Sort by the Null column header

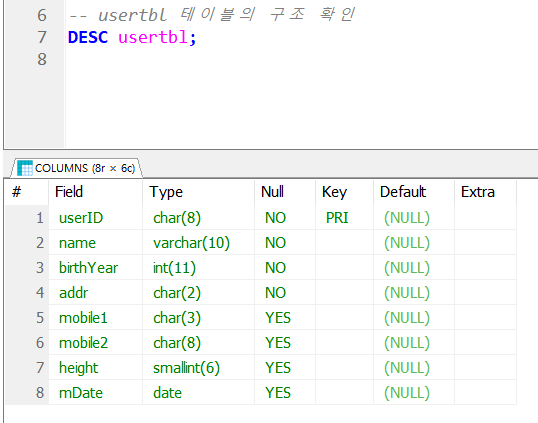tap(285, 192)
